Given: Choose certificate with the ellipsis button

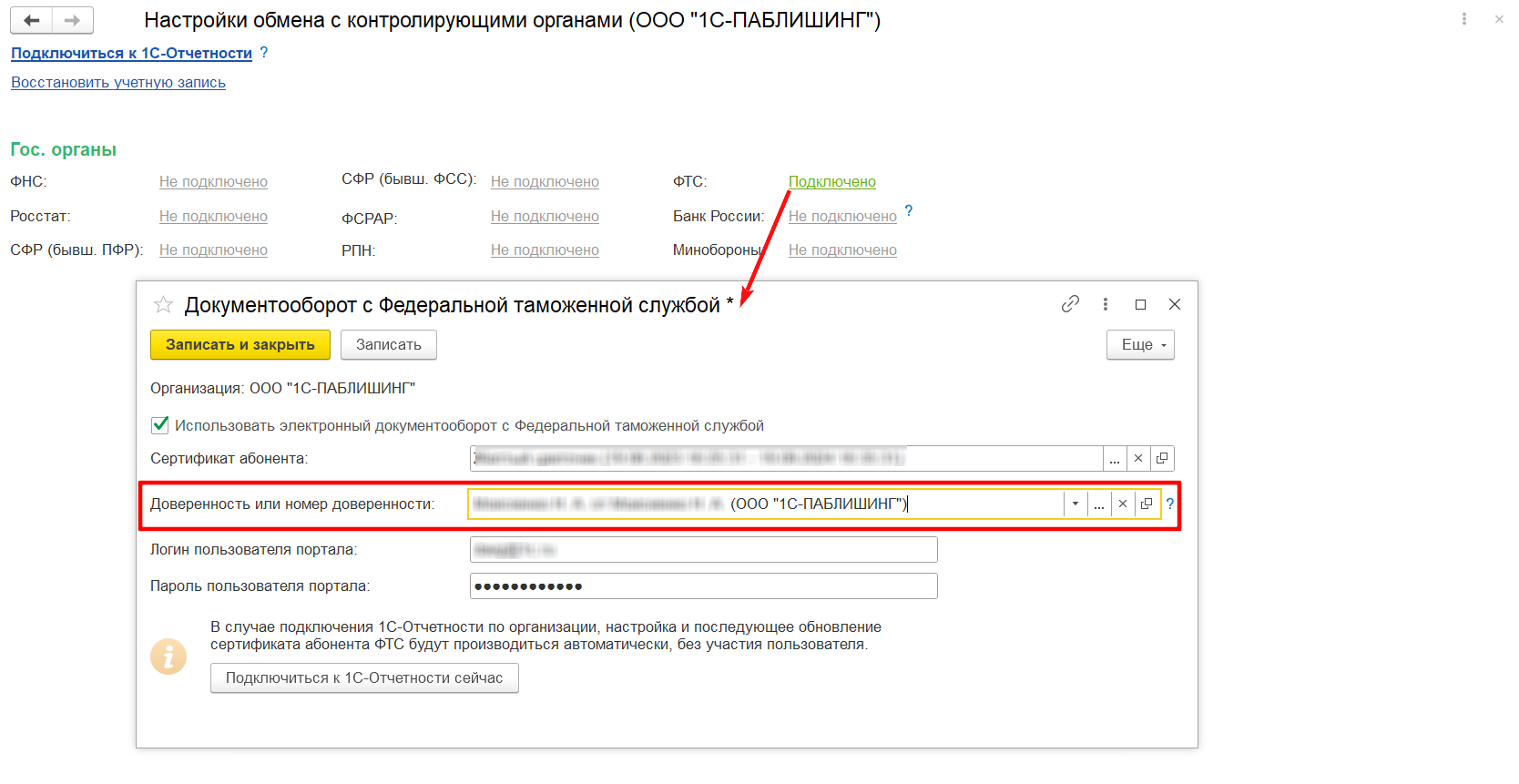Looking at the screenshot, I should [1115, 458].
